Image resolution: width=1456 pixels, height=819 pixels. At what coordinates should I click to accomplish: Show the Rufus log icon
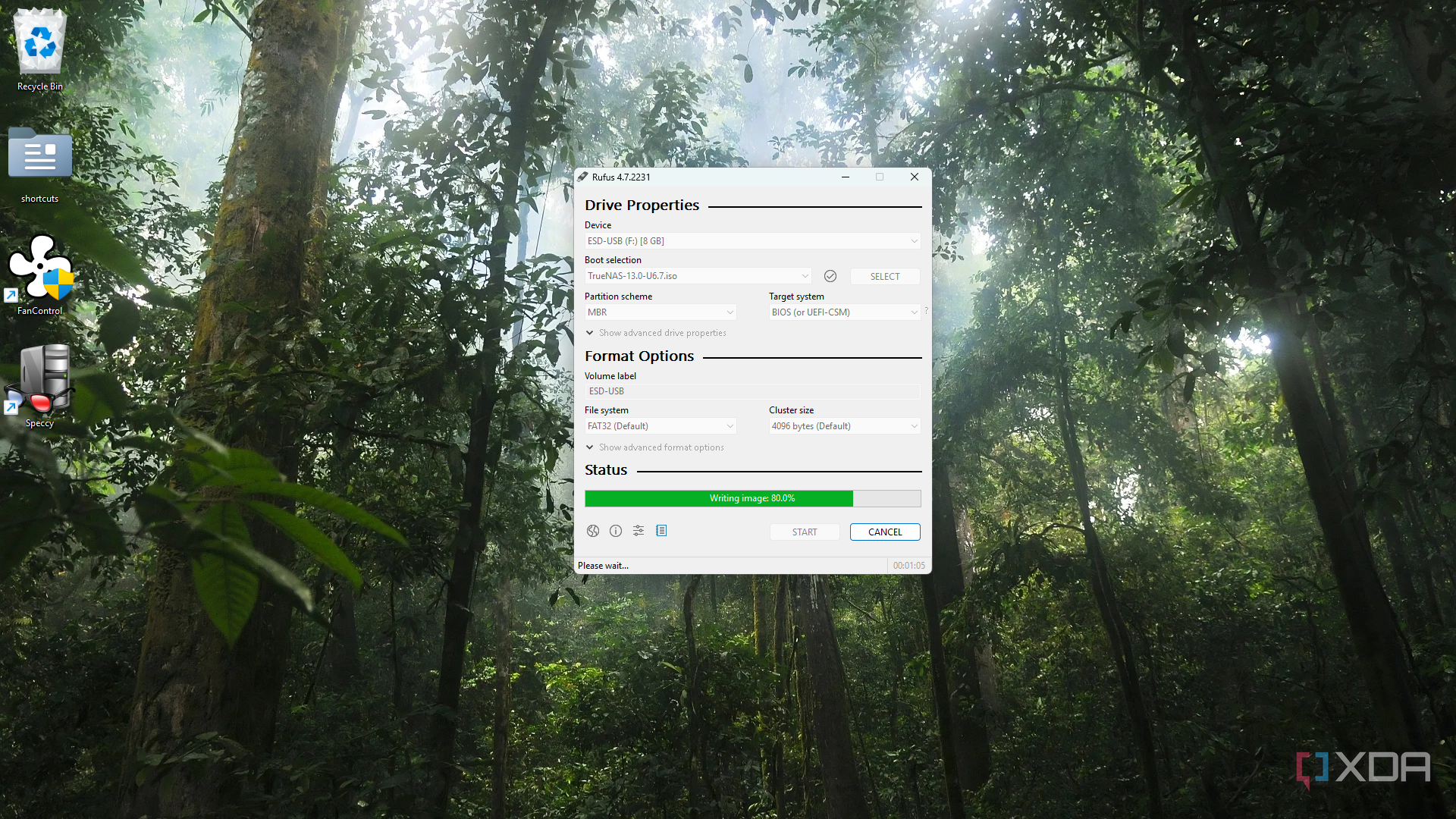[661, 531]
